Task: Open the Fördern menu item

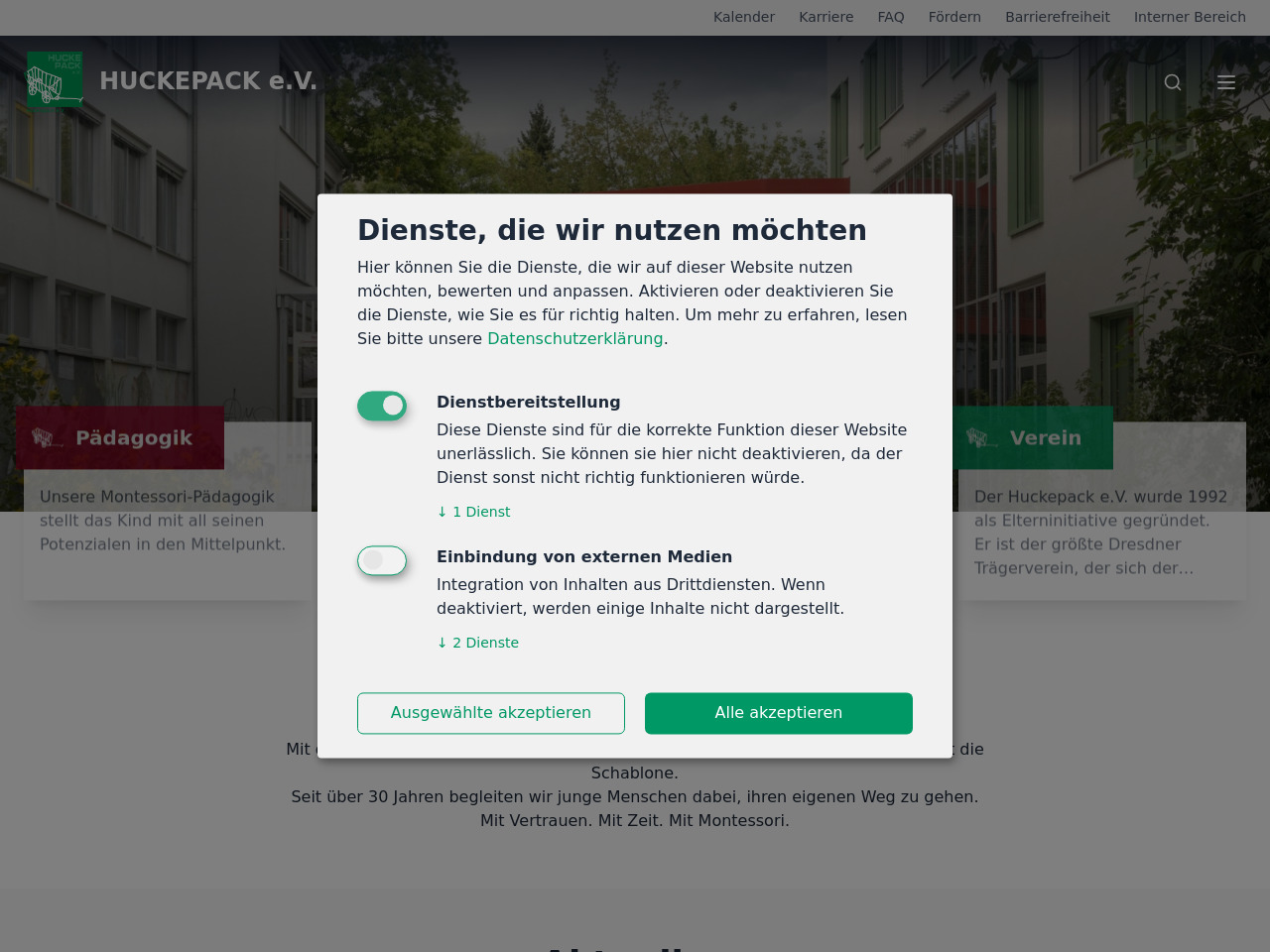Action: click(x=954, y=17)
